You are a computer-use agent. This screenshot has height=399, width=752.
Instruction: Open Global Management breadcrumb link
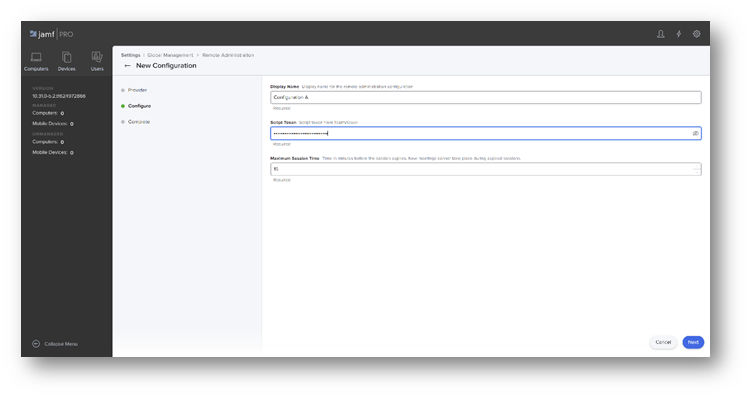click(x=170, y=55)
